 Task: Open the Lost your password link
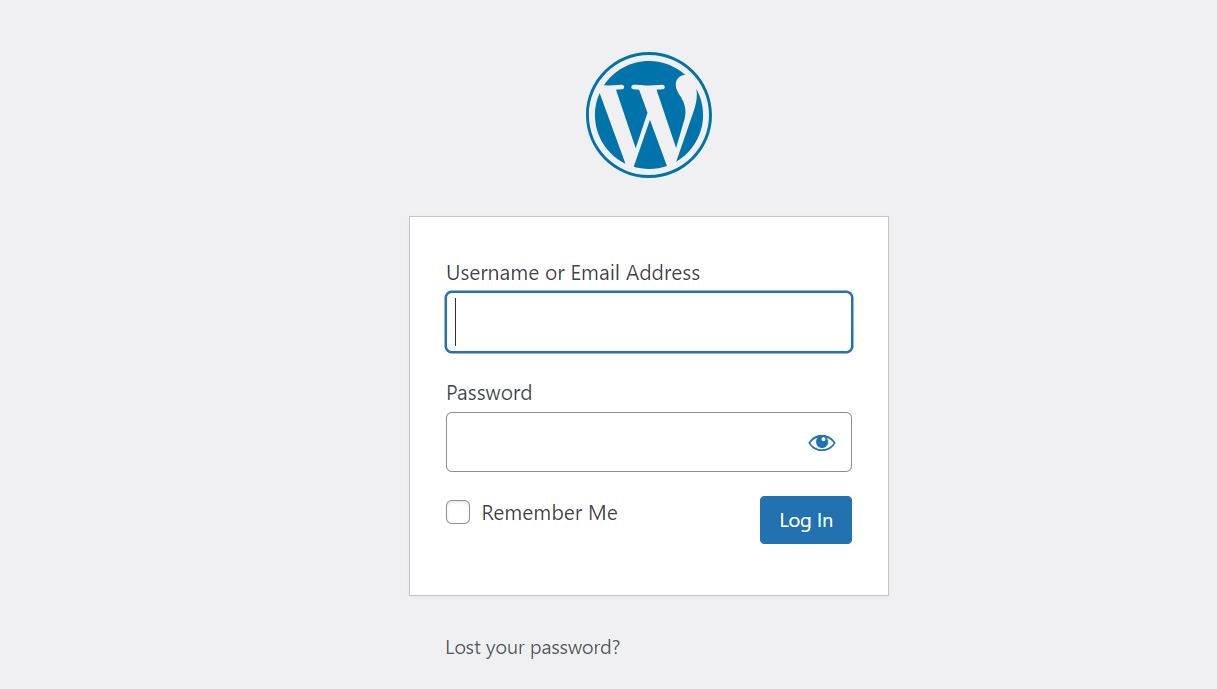[532, 647]
